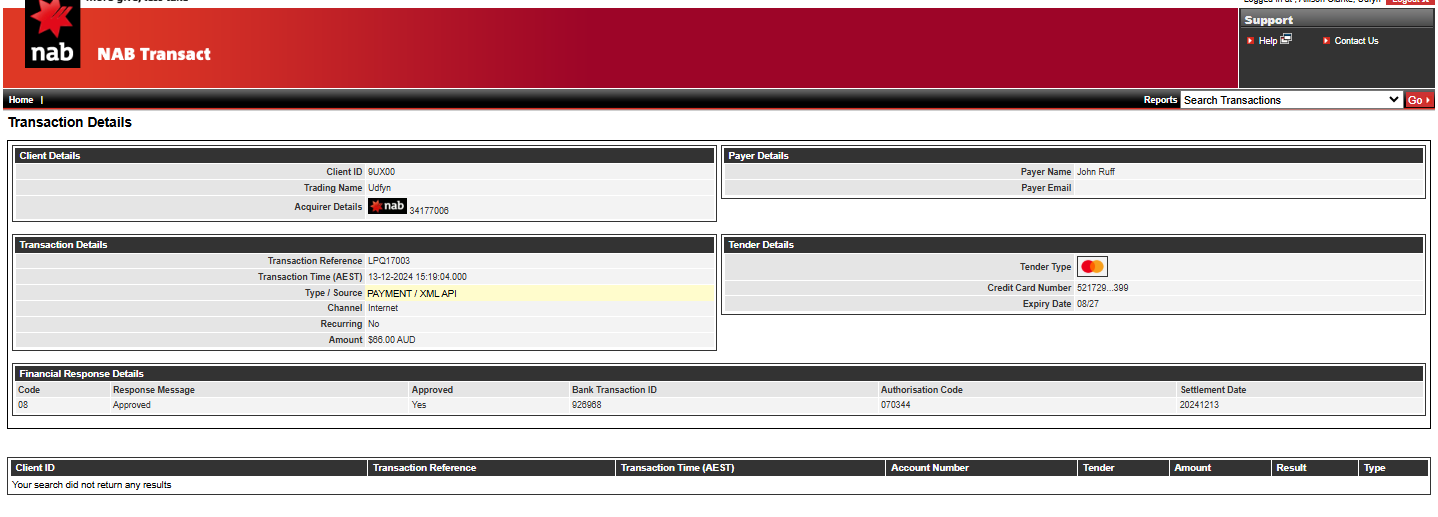This screenshot has width=1438, height=517.
Task: Click the Go button next to Reports
Action: tap(1419, 100)
